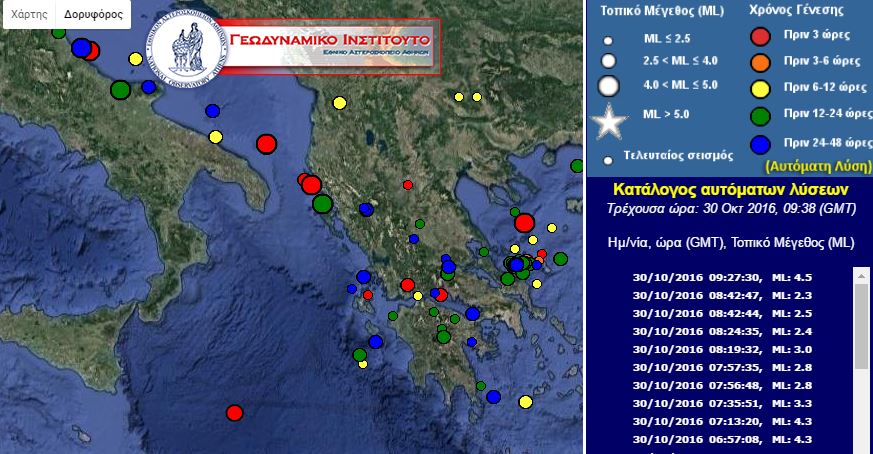Select the large red marker in the Adriatic off Albania
The image size is (873, 454).
click(267, 144)
